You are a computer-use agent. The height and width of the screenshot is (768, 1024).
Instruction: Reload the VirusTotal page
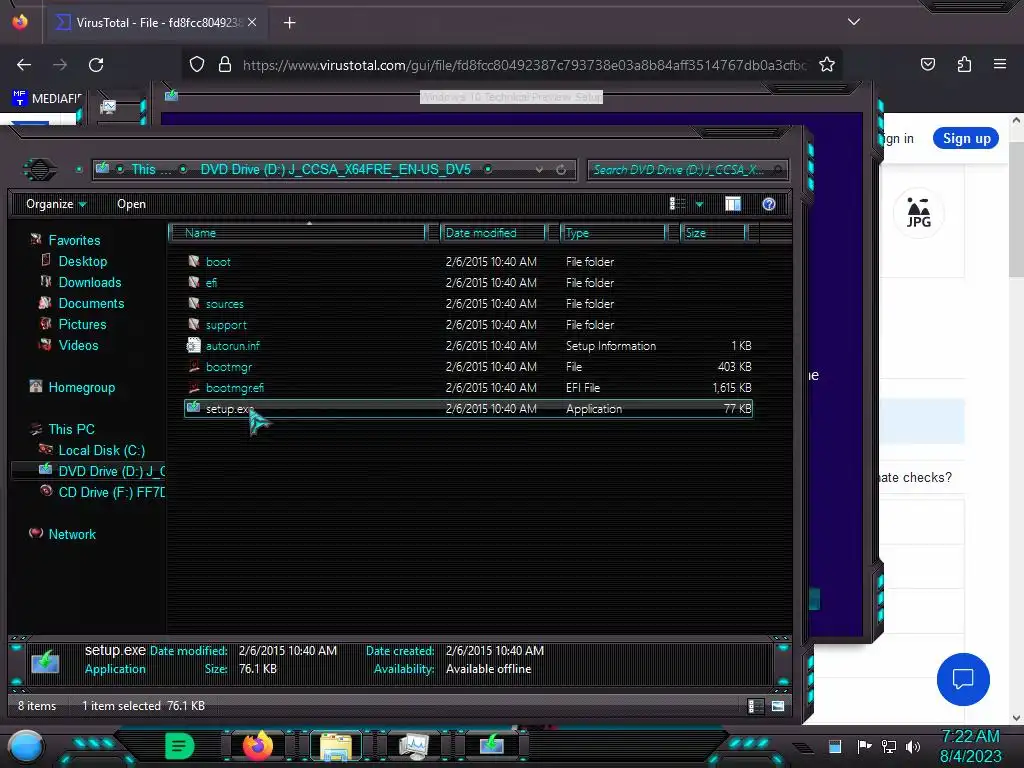pyautogui.click(x=96, y=65)
